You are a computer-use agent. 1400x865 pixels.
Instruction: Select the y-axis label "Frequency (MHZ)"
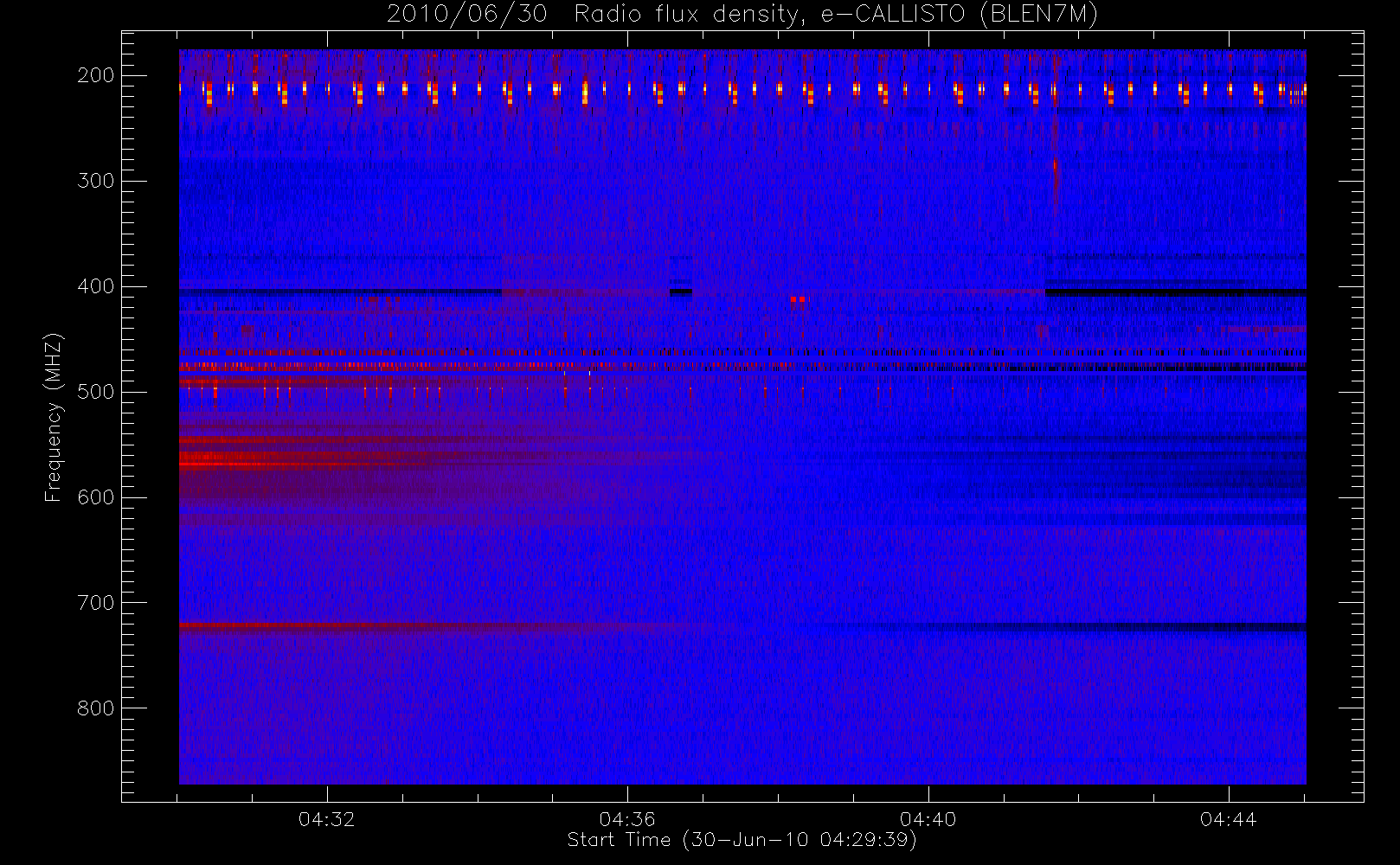54,417
